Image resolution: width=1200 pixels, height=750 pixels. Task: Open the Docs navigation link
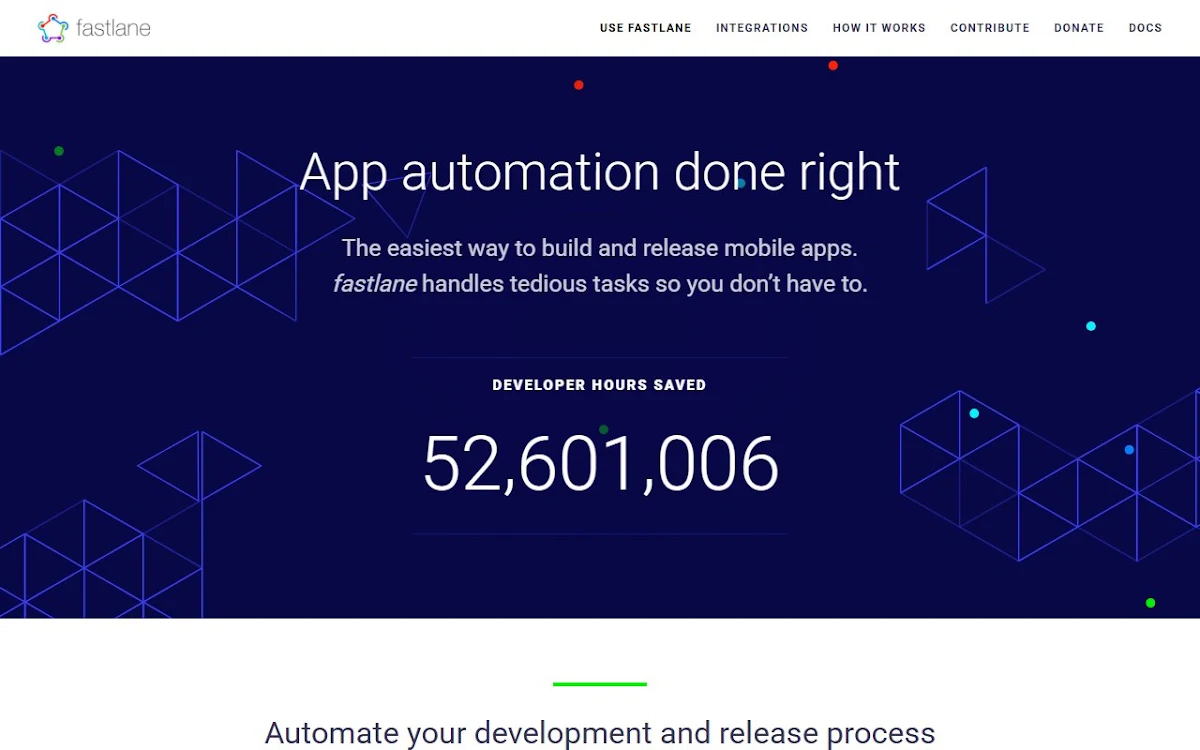click(x=1145, y=28)
